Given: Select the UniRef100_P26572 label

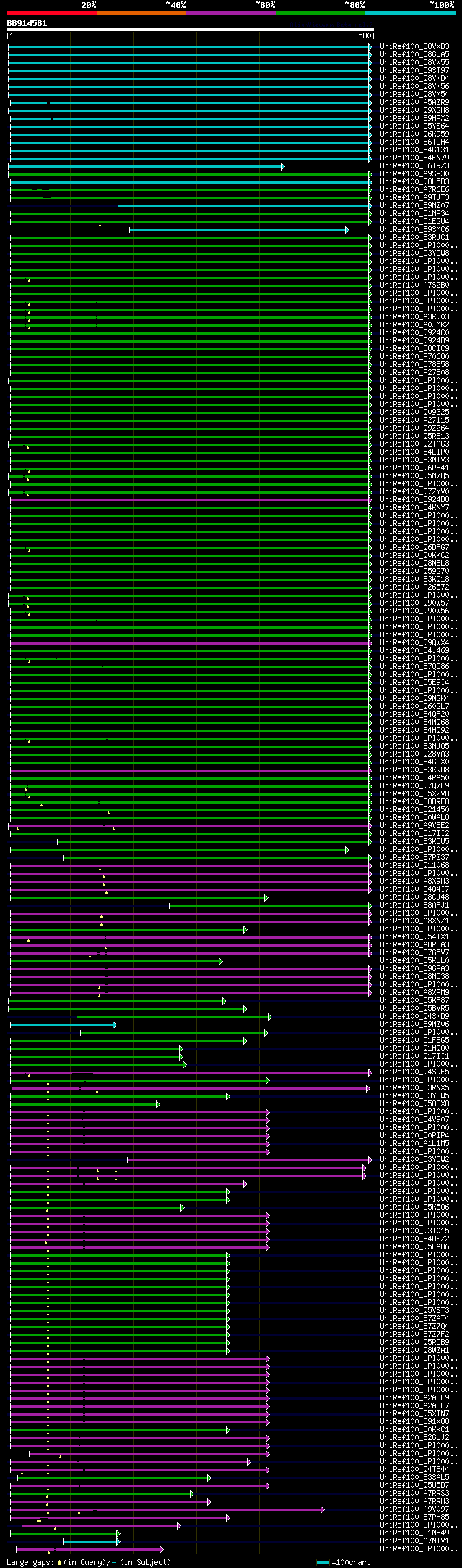Looking at the screenshot, I should pyautogui.click(x=414, y=587).
